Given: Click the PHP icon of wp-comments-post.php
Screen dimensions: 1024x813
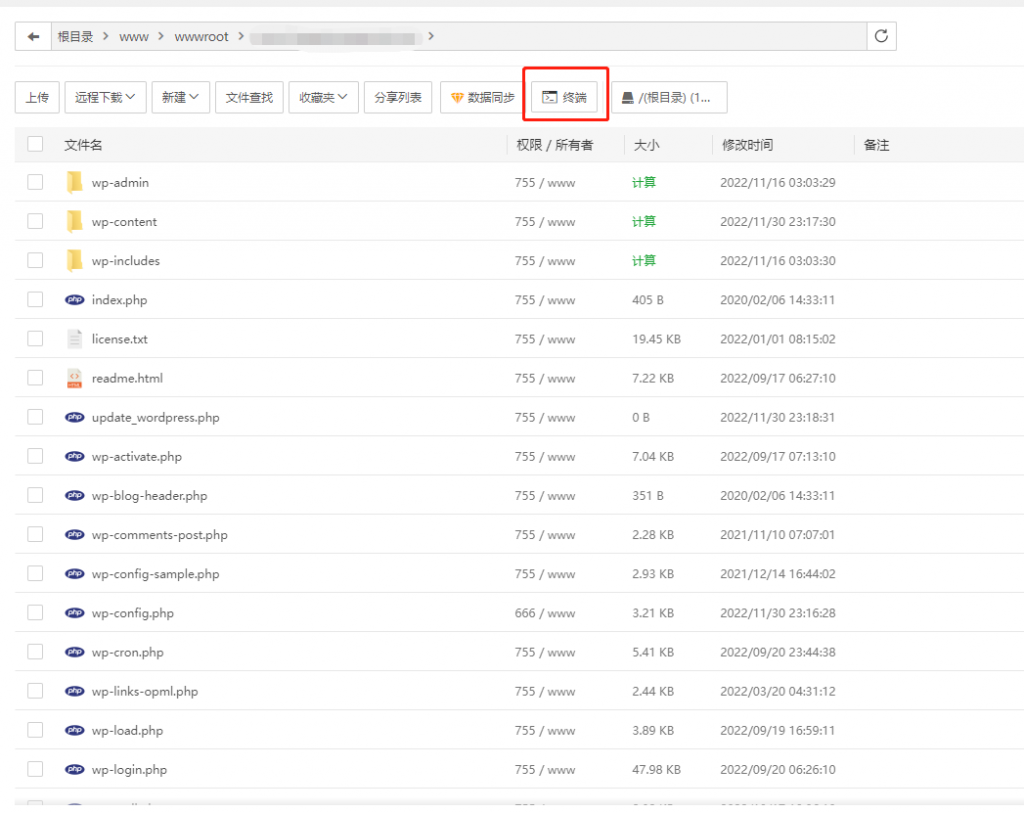Looking at the screenshot, I should pos(74,535).
